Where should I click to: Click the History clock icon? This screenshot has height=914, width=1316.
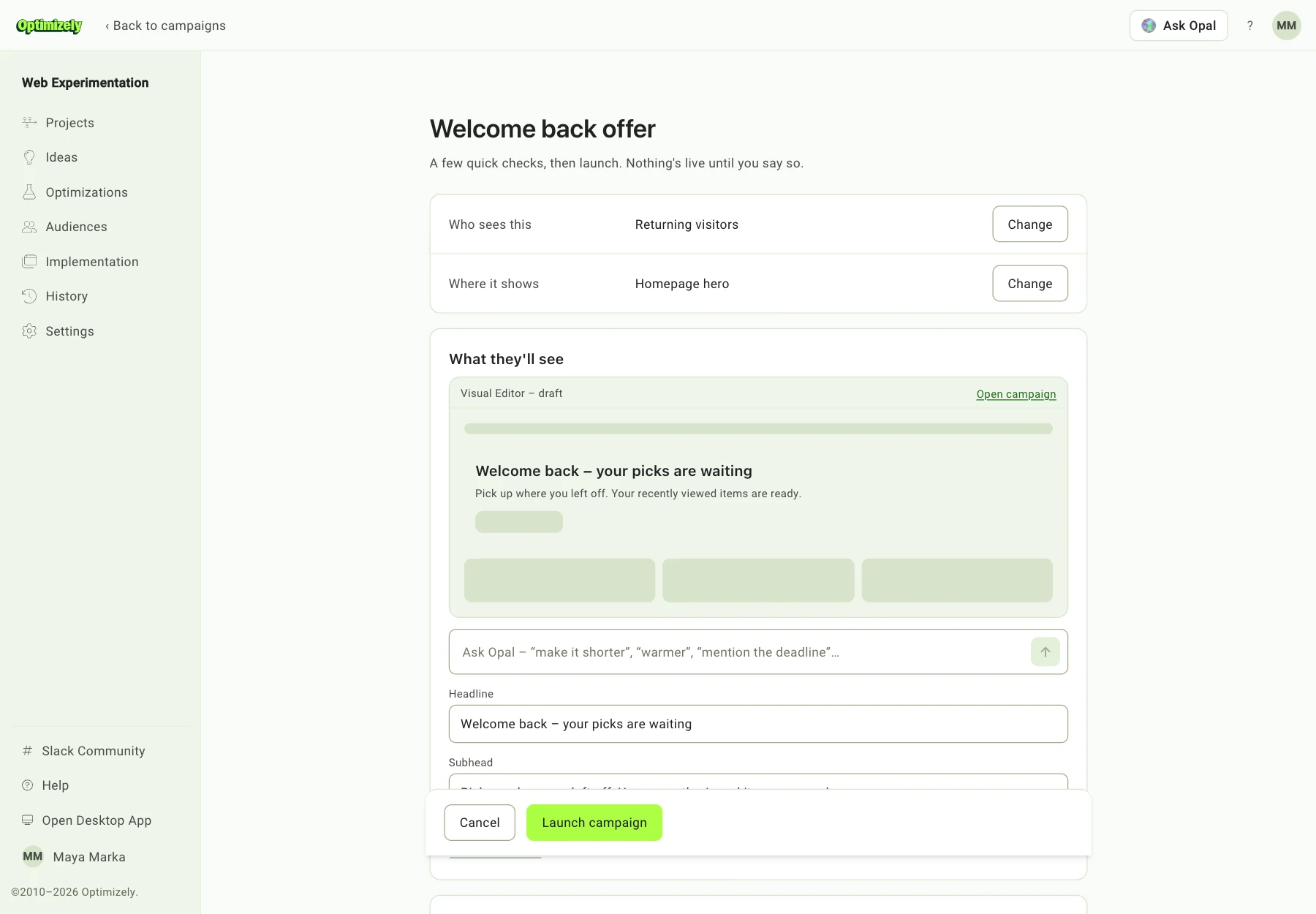pos(29,296)
